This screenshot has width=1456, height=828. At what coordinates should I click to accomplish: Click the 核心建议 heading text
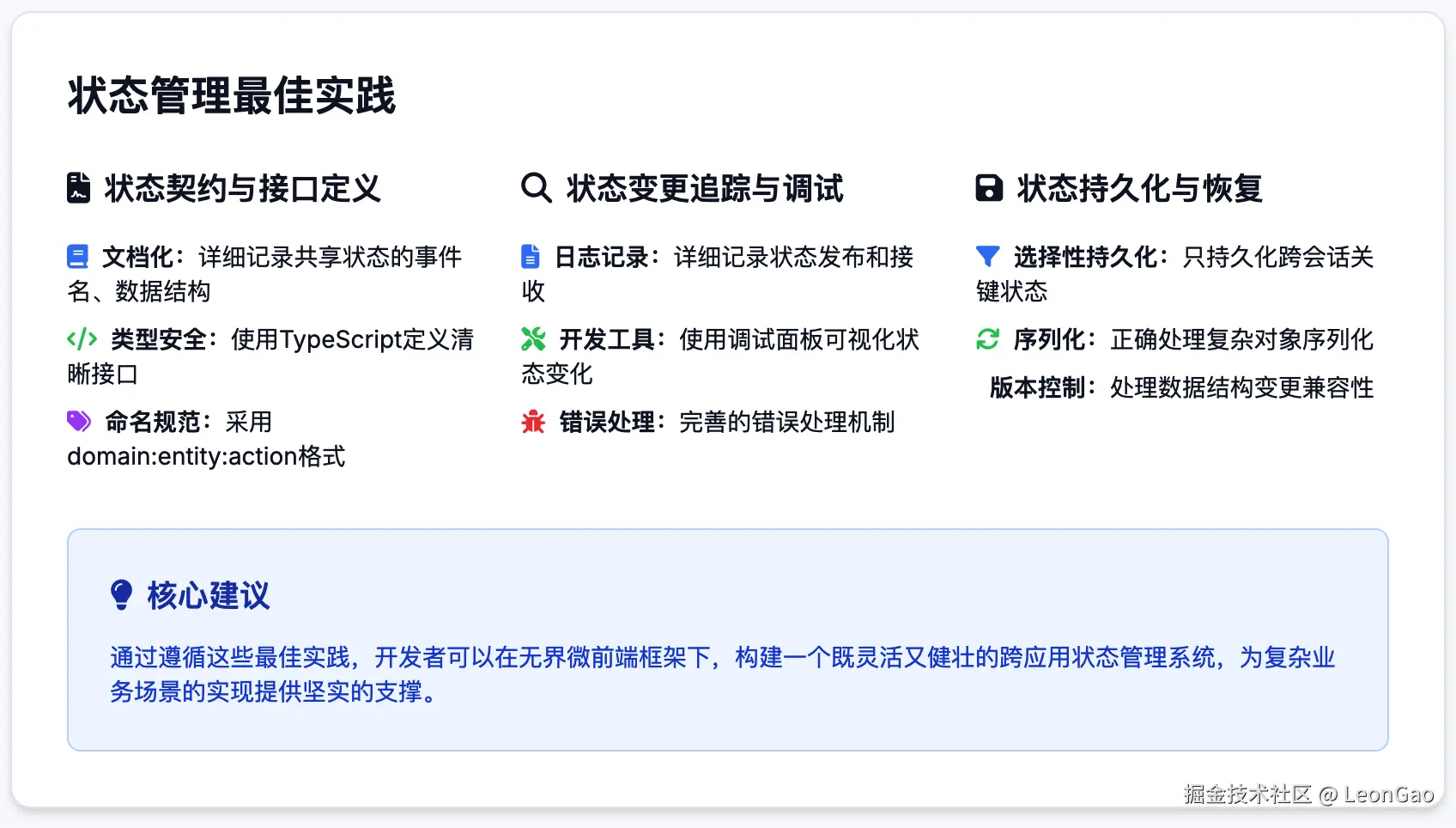(x=209, y=595)
